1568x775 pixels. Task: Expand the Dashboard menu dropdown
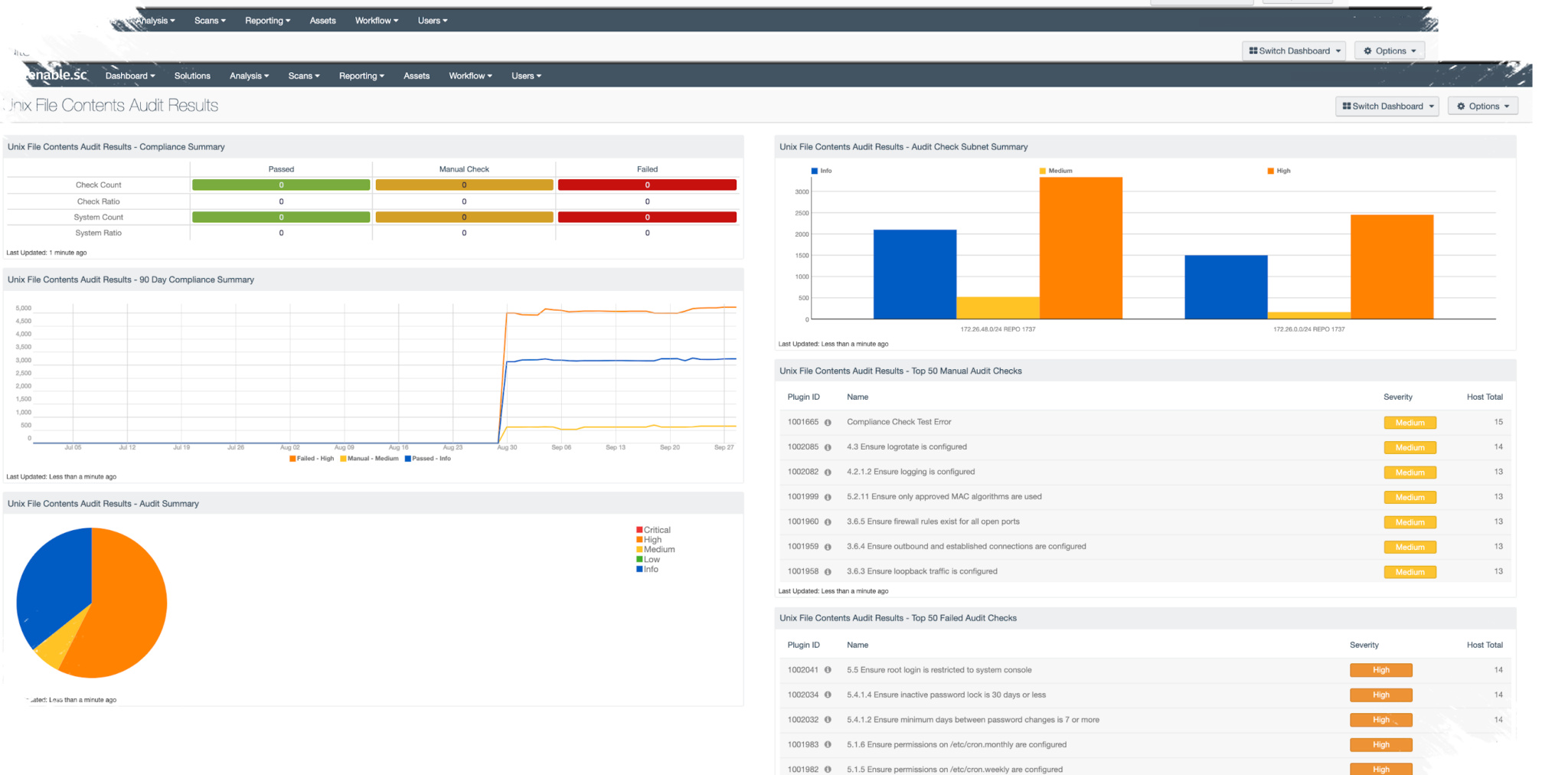[130, 76]
